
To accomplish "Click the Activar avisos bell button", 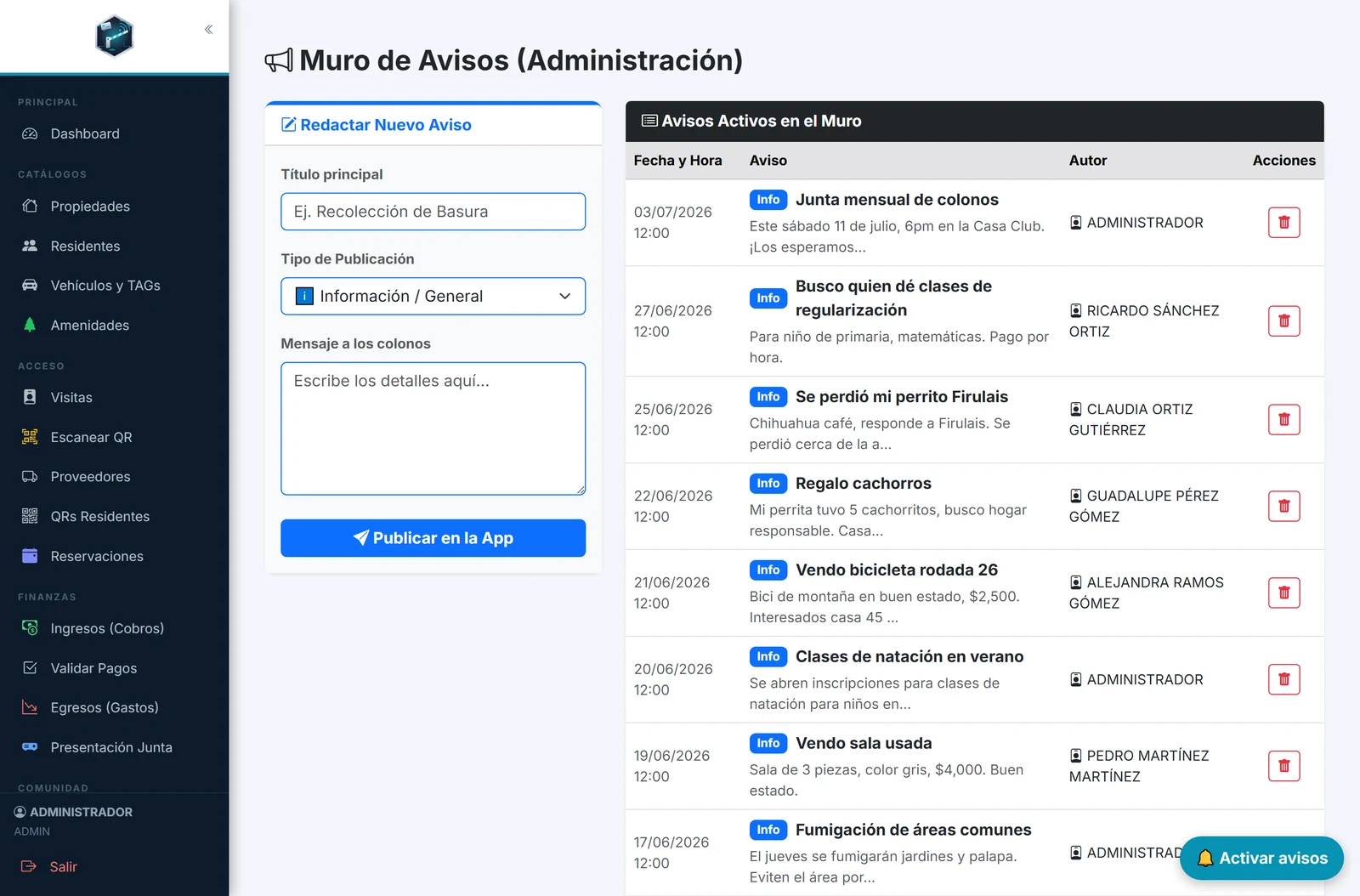I will point(1261,859).
